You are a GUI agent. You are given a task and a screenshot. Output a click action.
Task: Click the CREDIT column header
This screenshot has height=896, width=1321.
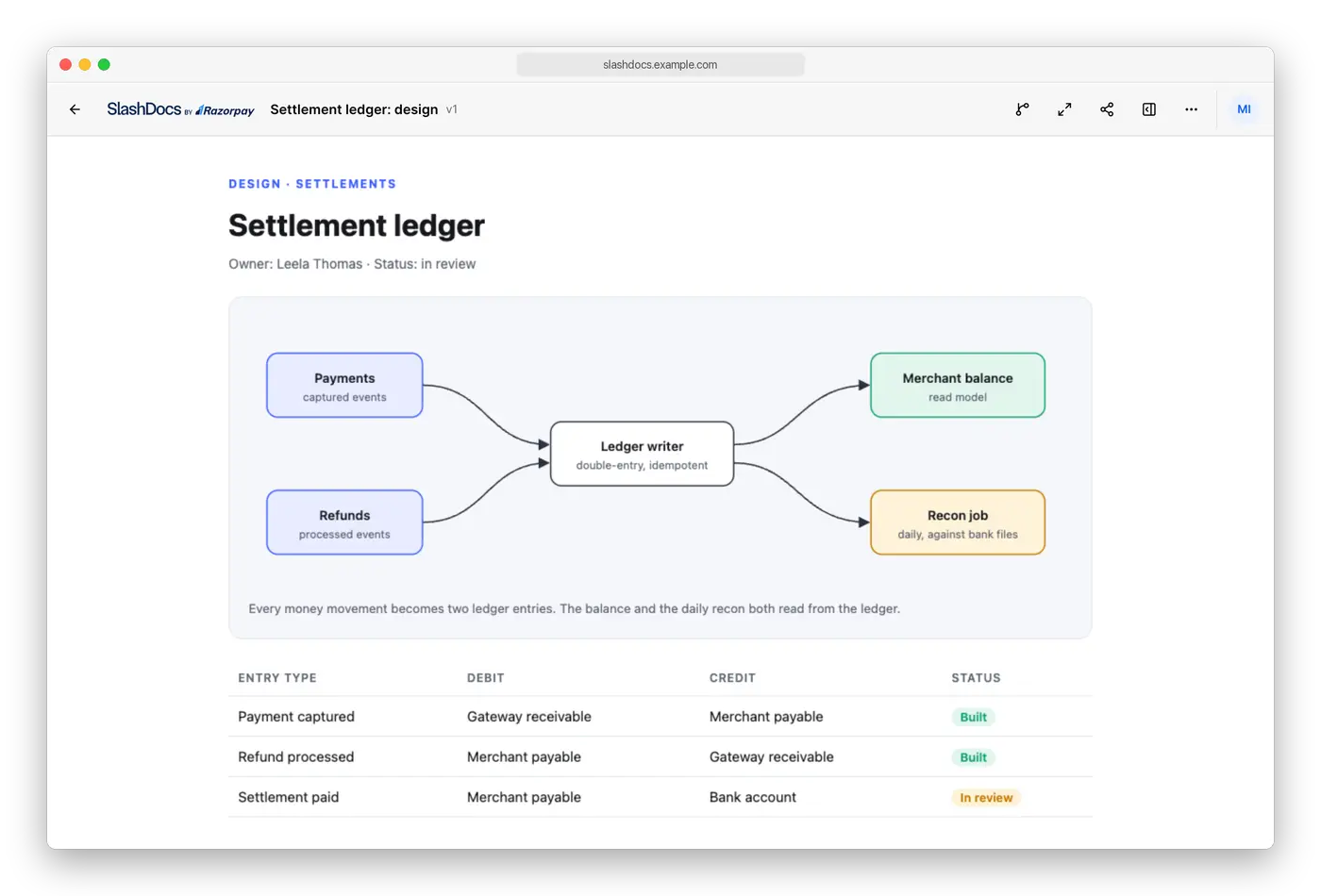(732, 678)
